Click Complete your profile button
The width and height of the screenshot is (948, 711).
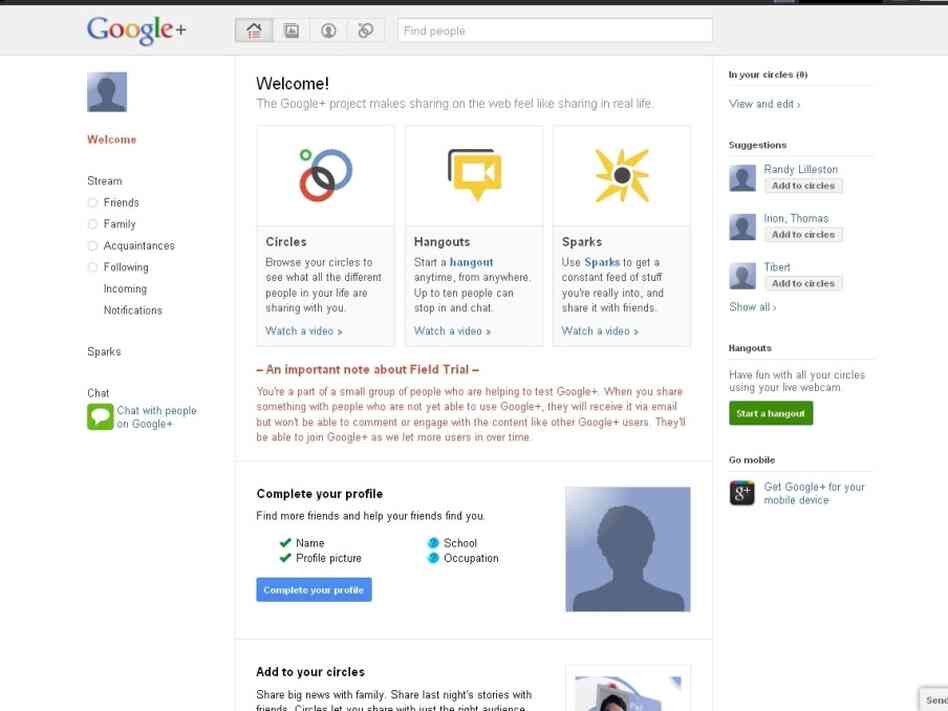coord(314,590)
